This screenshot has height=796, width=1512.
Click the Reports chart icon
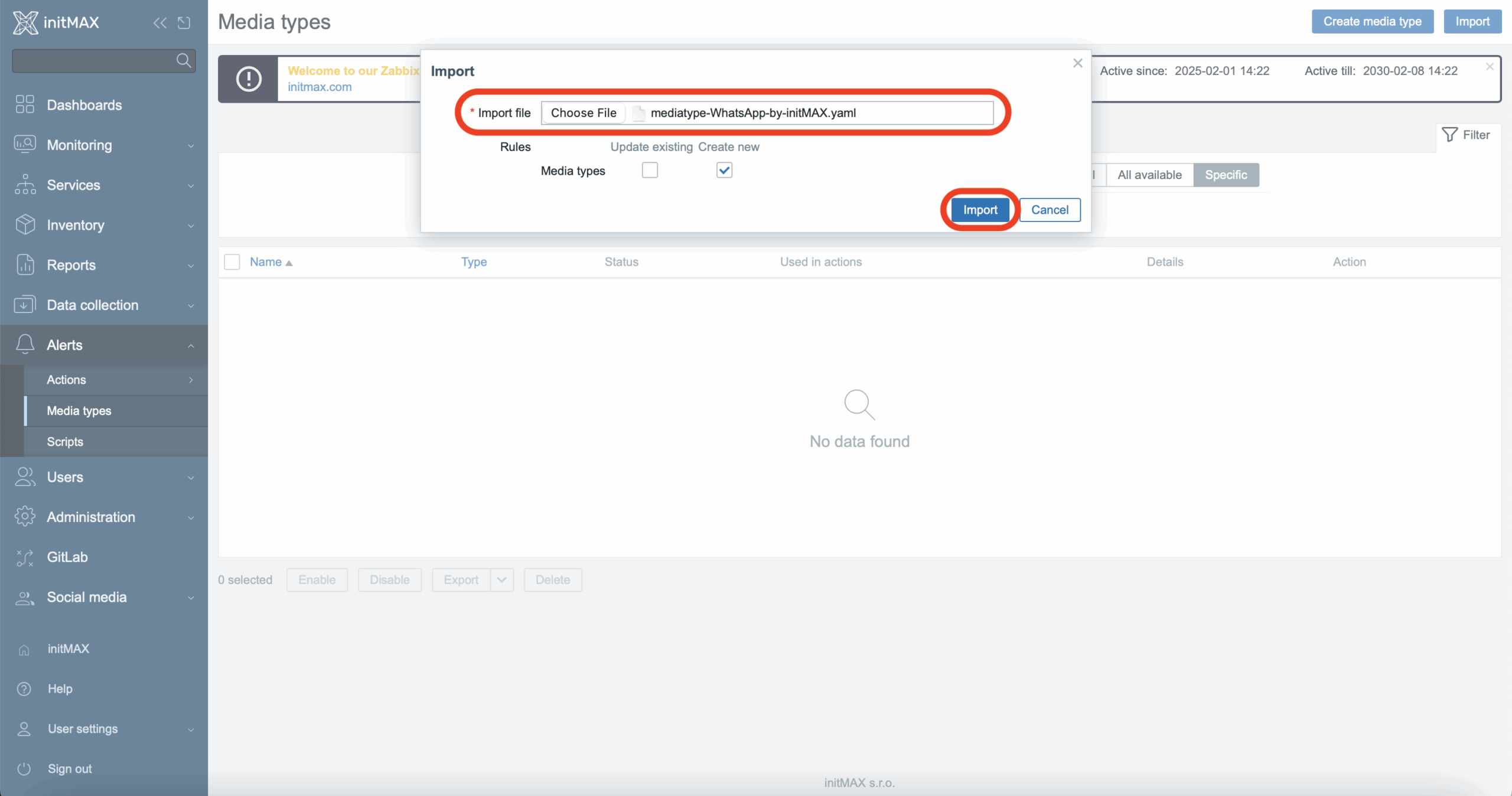[25, 265]
